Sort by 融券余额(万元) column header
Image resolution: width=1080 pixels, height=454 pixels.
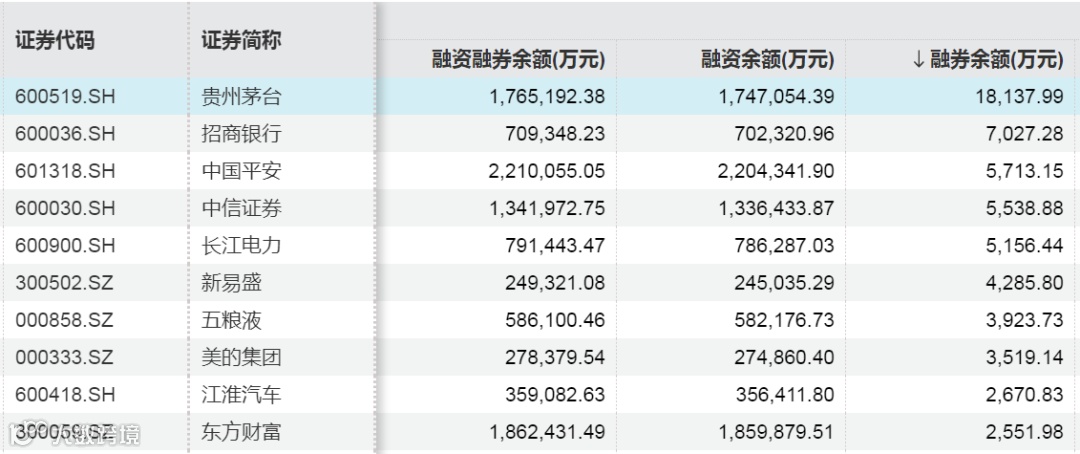(x=996, y=60)
